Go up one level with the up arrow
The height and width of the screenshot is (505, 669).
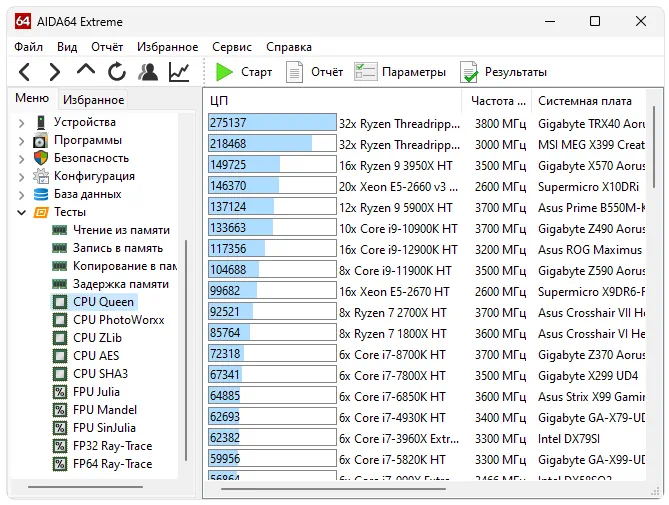point(86,70)
